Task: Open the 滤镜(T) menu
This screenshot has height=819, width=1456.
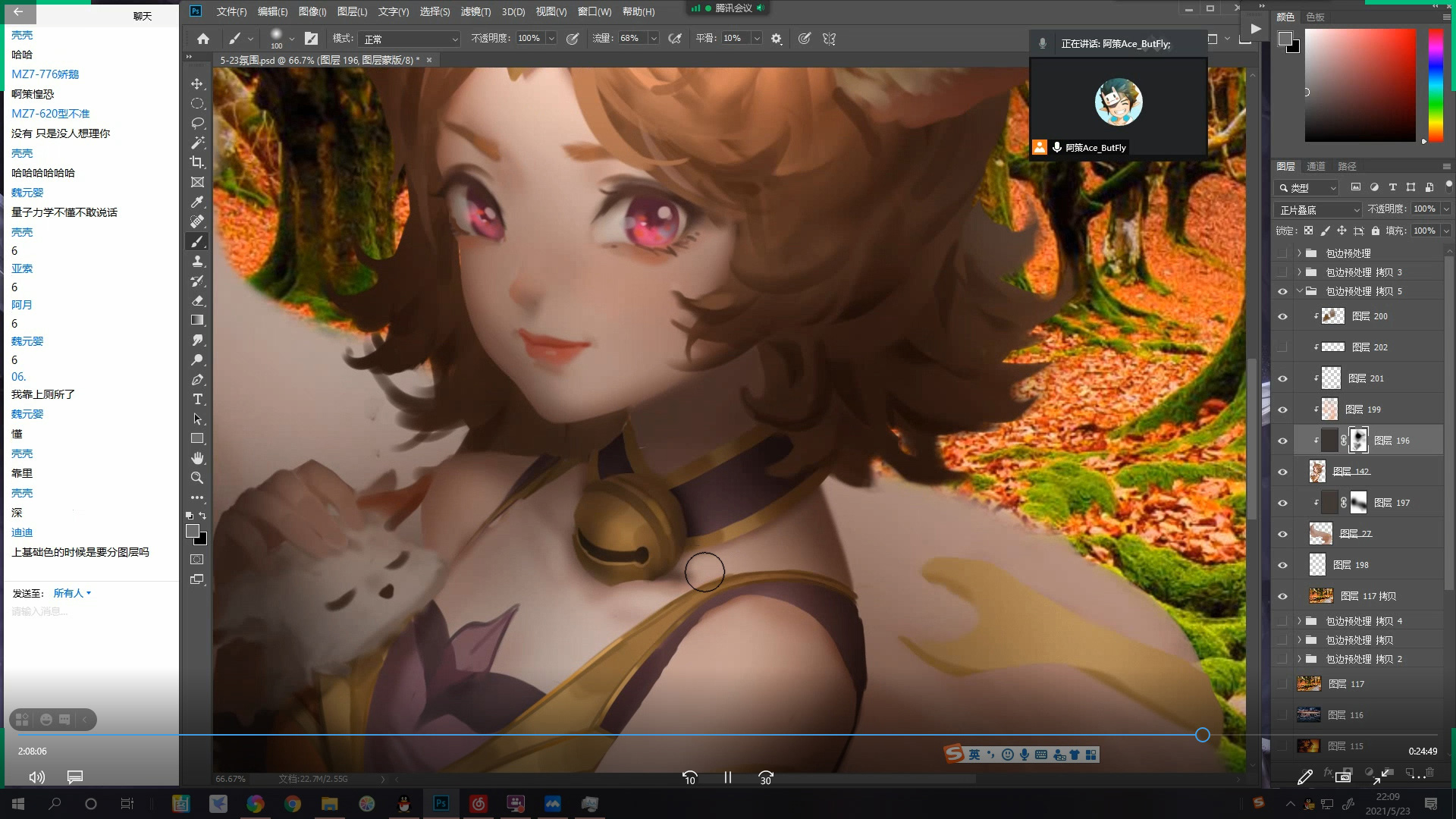Action: [x=475, y=11]
